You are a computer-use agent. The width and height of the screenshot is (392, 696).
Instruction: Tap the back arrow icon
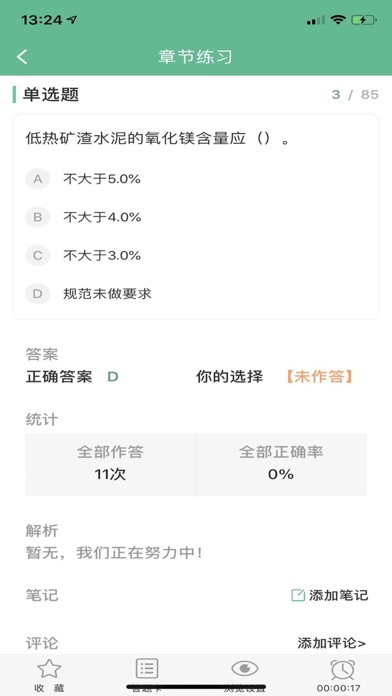tap(22, 57)
